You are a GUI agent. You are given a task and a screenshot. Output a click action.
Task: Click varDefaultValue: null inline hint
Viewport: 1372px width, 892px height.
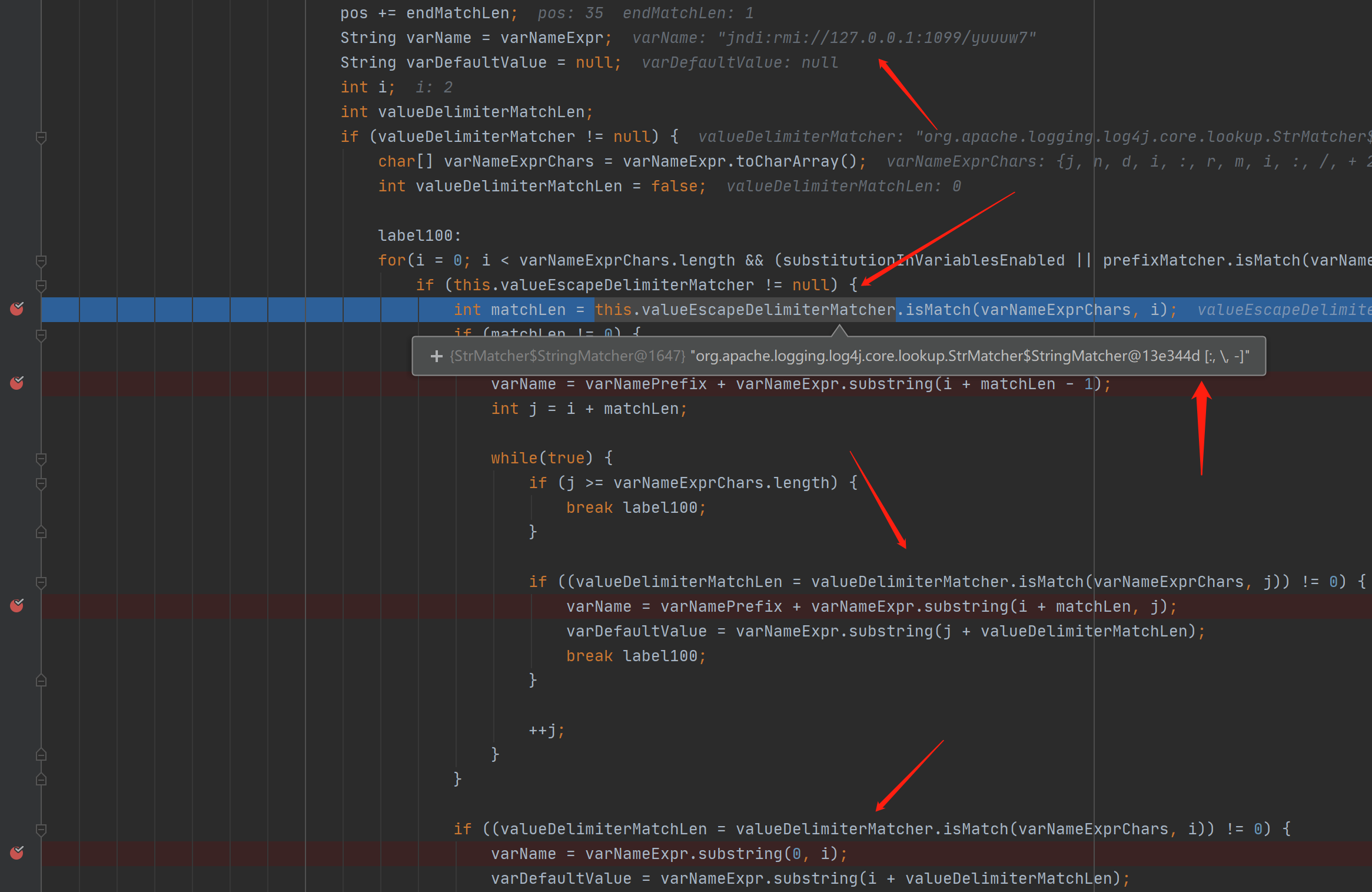(739, 62)
